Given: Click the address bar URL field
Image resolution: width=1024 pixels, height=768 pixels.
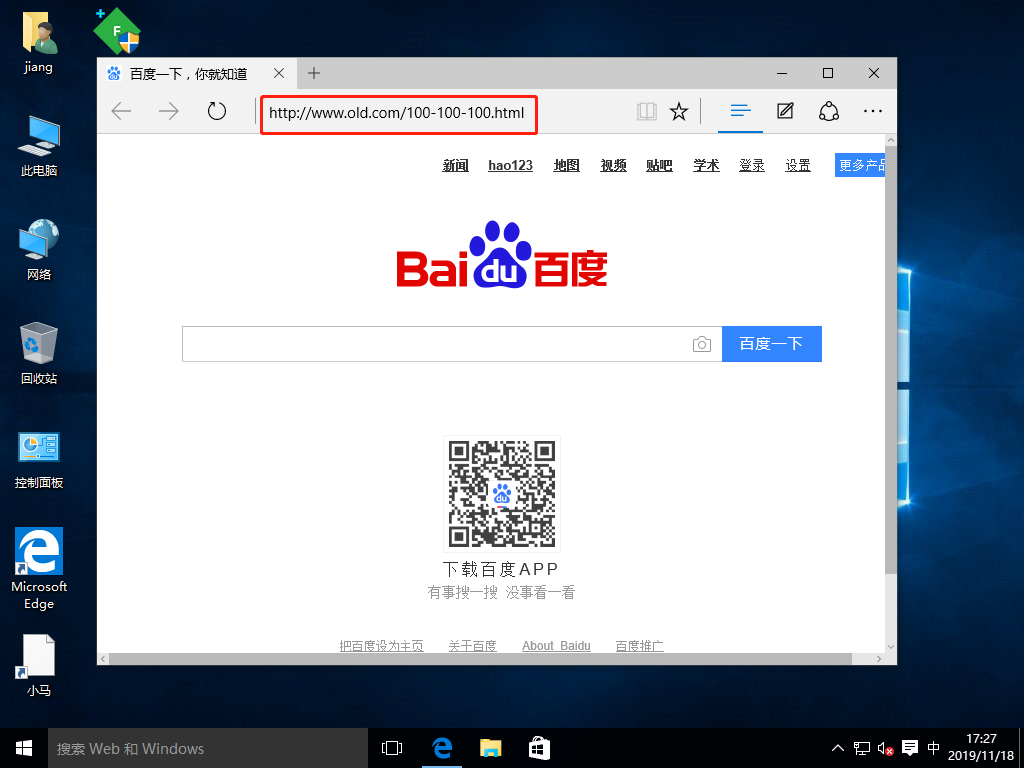Looking at the screenshot, I should coord(398,114).
